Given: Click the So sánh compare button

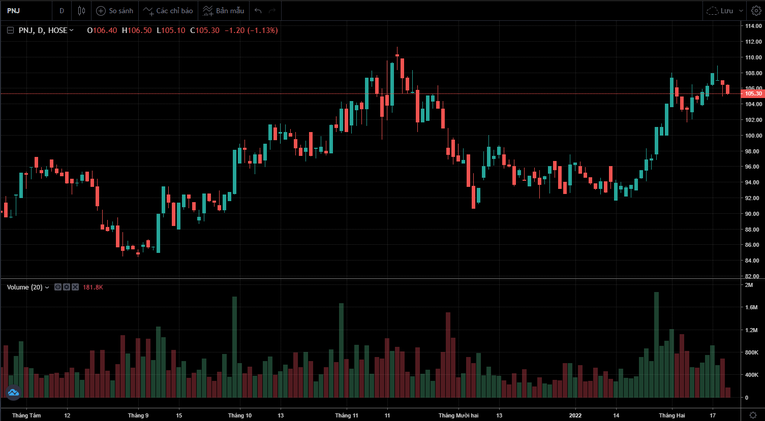Looking at the screenshot, I should coord(115,11).
